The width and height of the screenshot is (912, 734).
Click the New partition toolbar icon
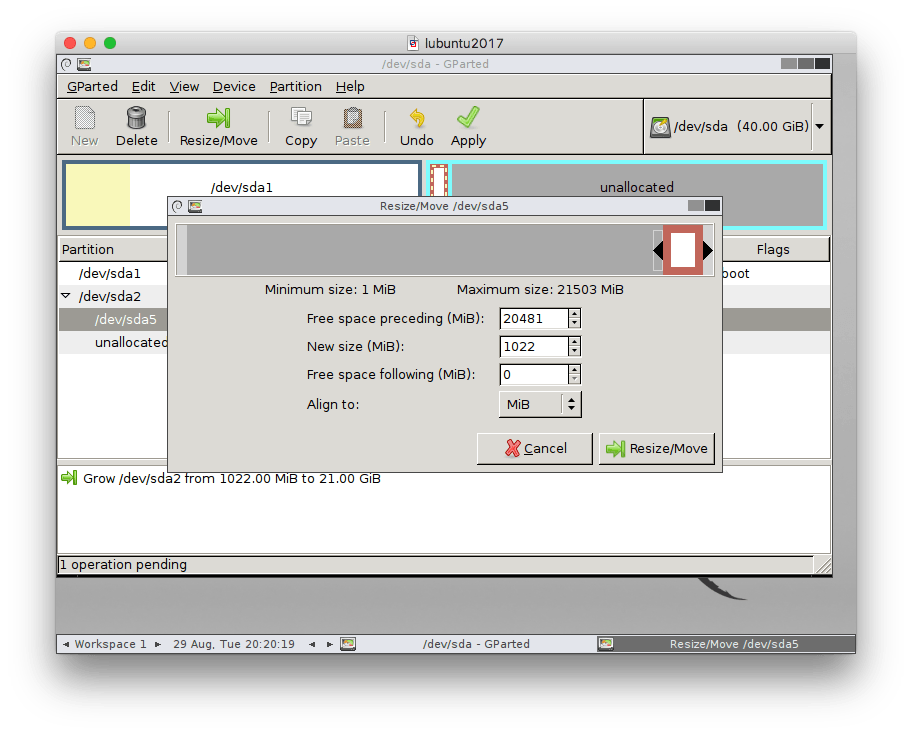click(x=85, y=118)
